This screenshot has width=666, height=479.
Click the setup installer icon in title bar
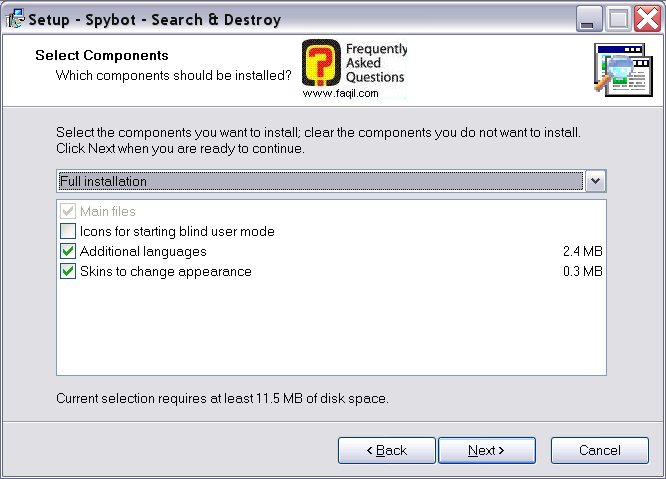point(15,19)
